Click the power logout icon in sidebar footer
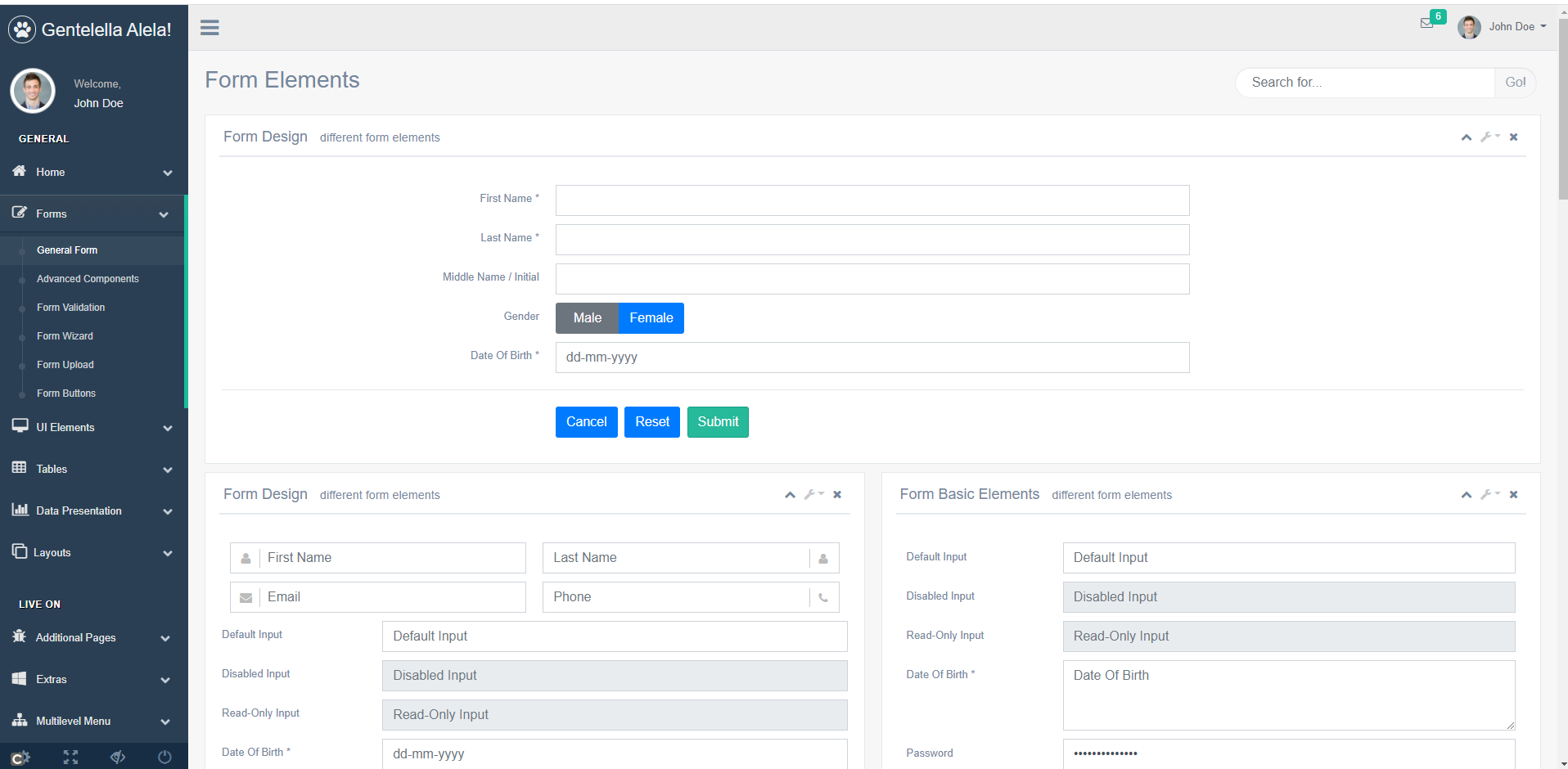Viewport: 1568px width, 769px height. click(164, 757)
